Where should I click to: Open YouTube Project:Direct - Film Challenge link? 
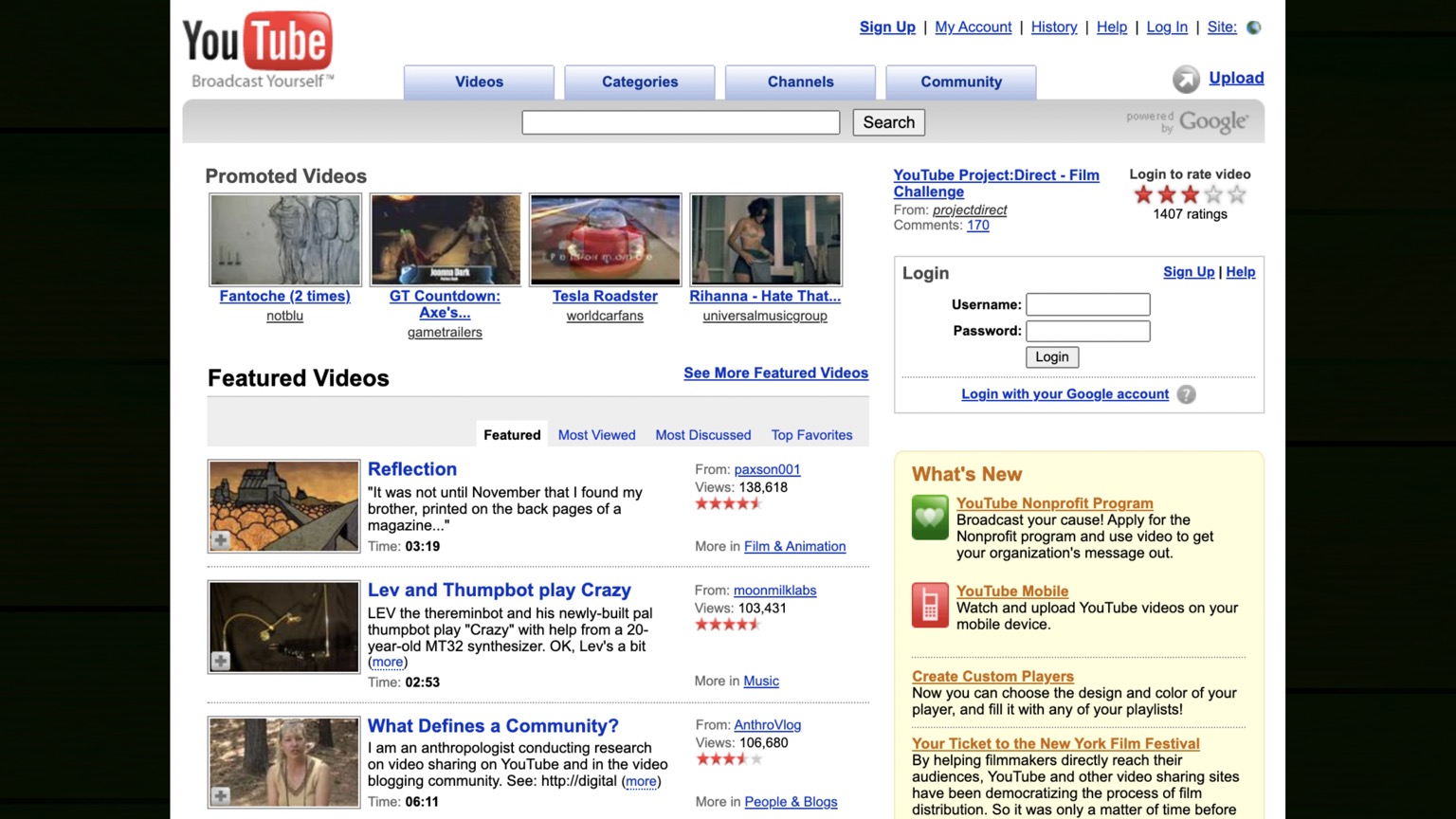tap(996, 184)
